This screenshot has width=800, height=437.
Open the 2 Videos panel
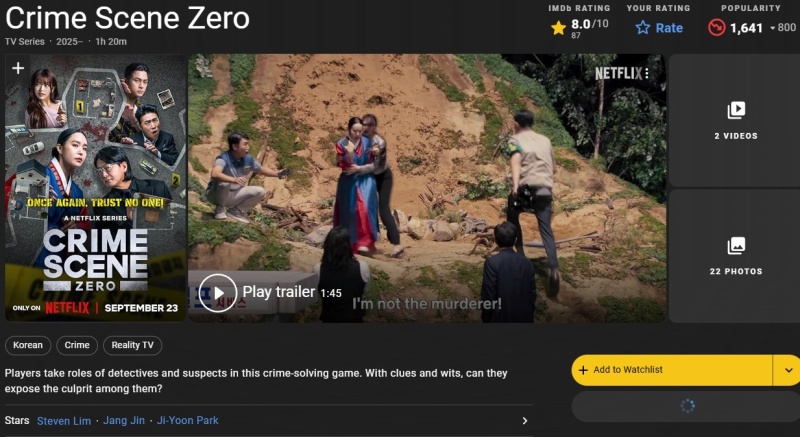pos(735,119)
